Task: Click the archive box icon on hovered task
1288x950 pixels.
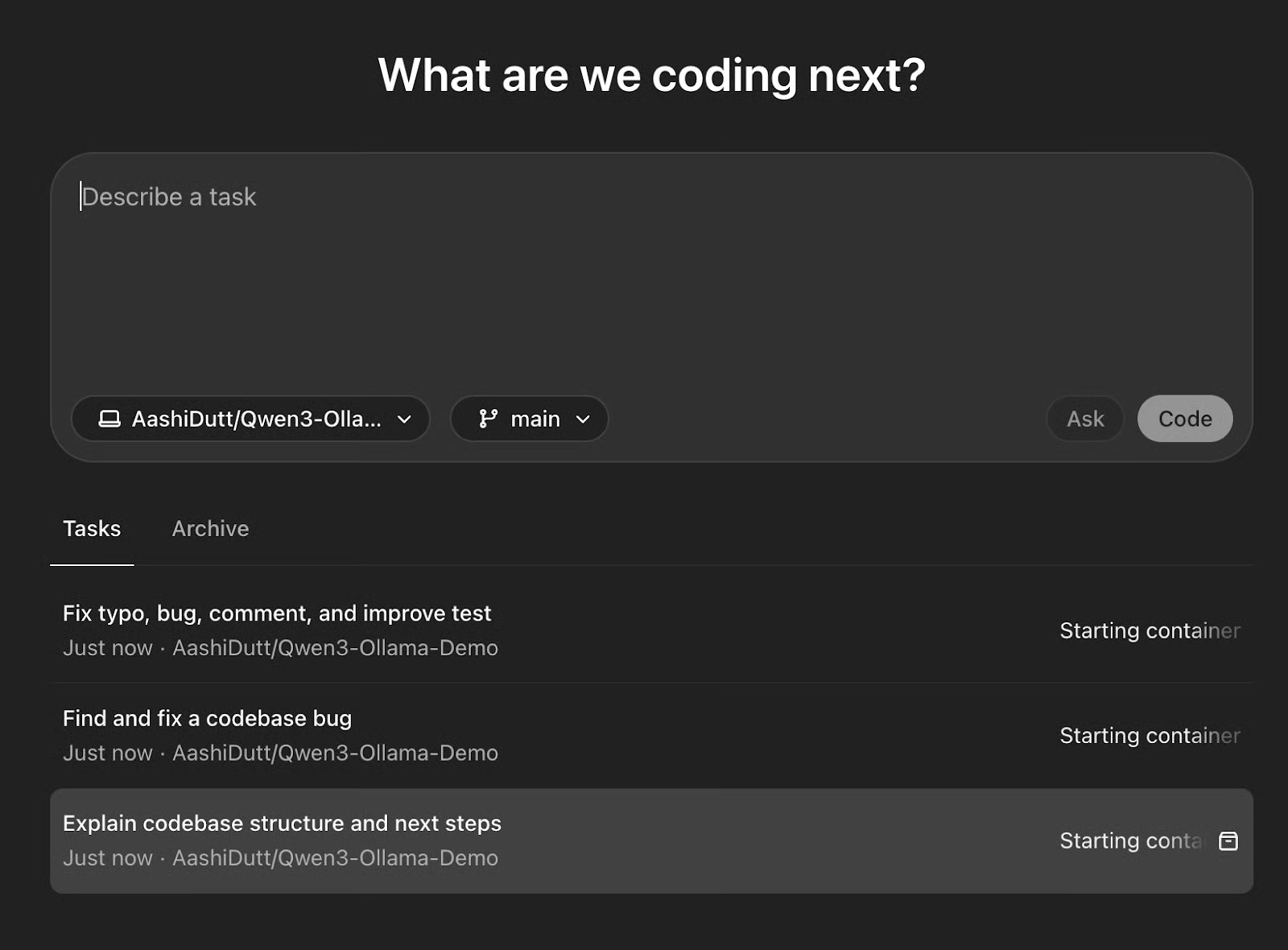Action: pos(1229,842)
